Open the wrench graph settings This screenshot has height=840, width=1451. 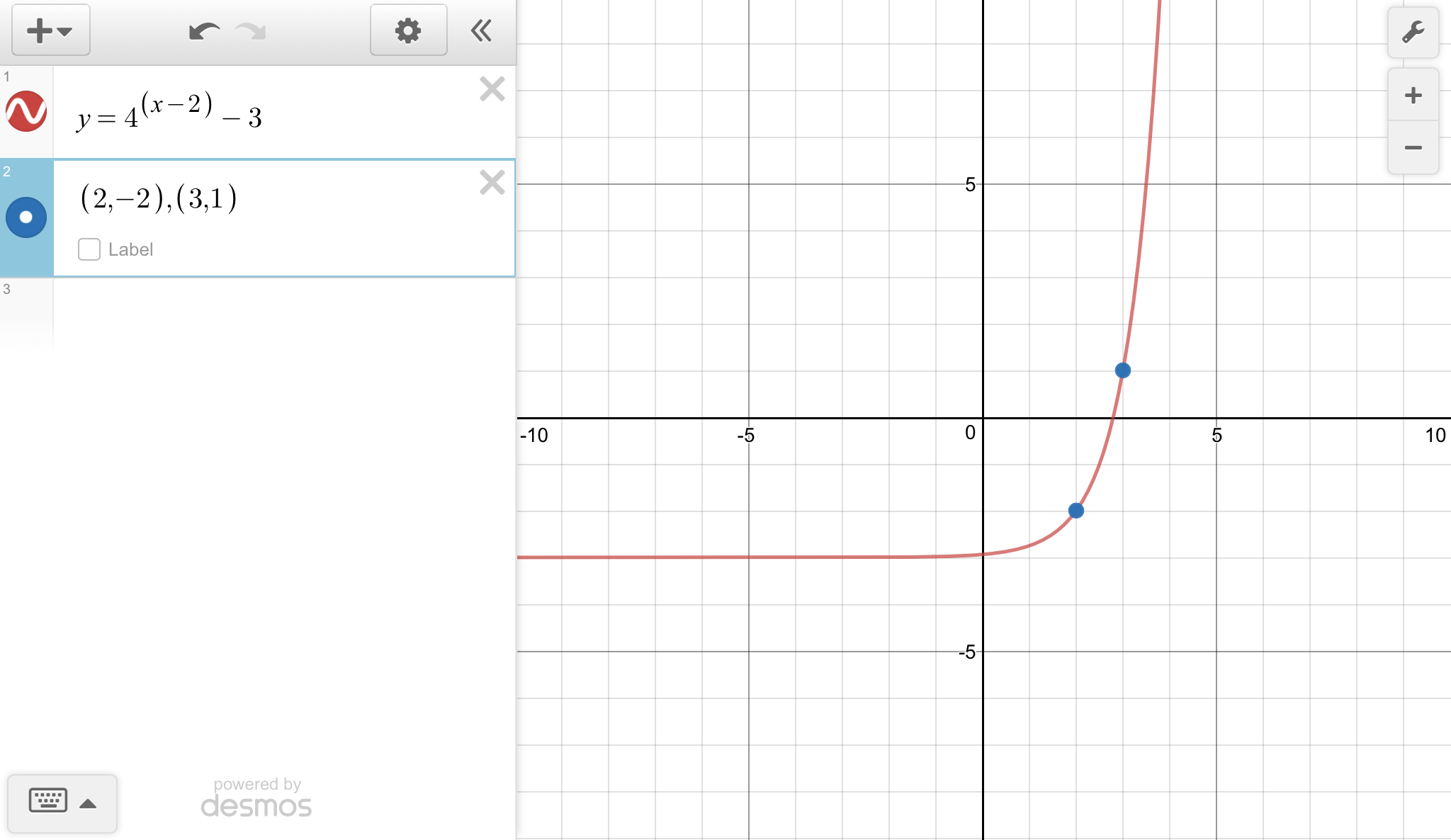point(1413,33)
